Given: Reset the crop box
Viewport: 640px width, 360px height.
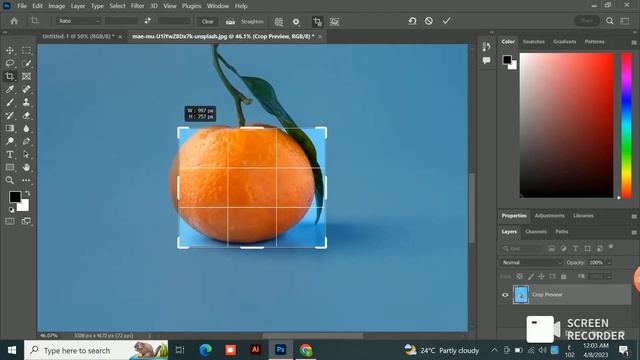Looking at the screenshot, I should click(x=412, y=21).
